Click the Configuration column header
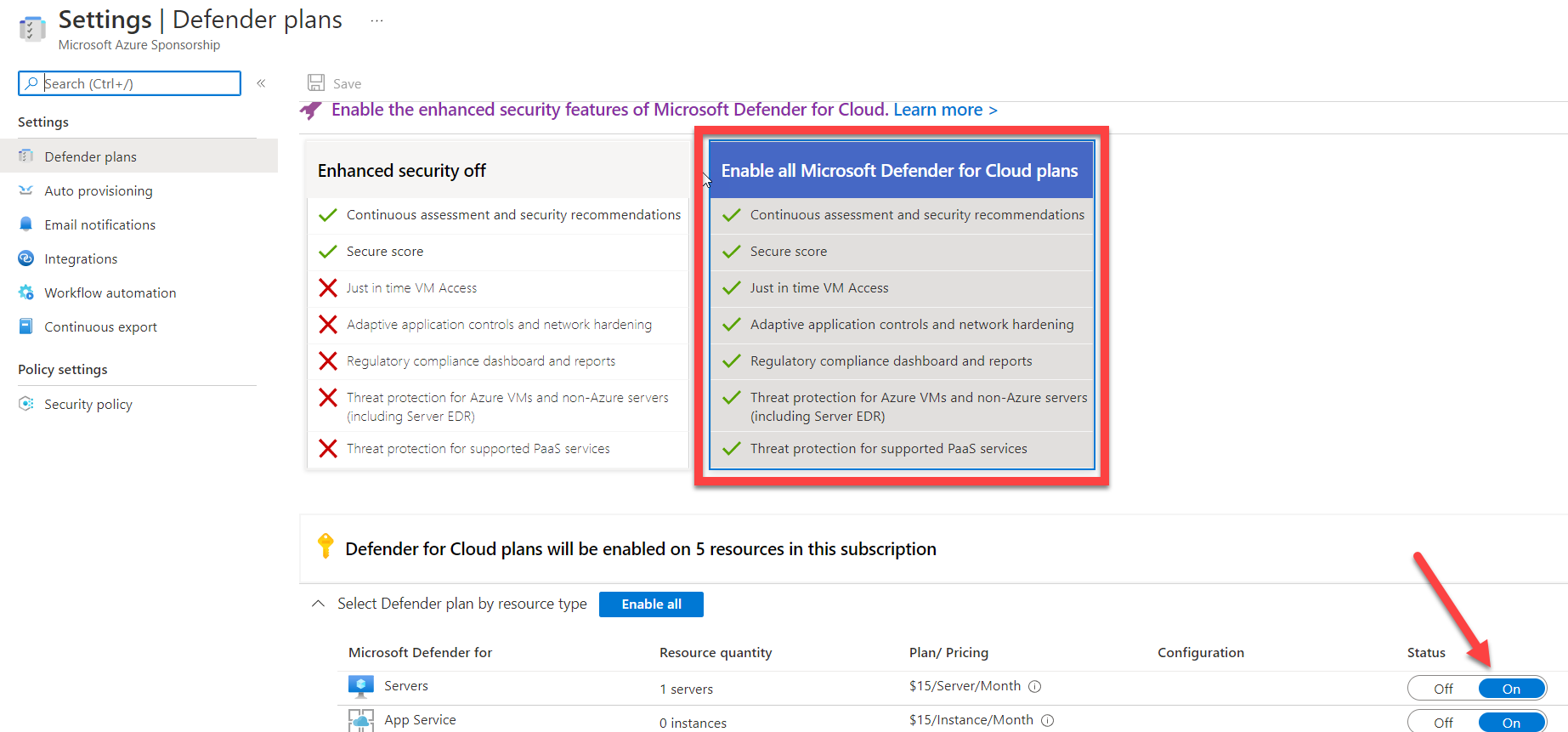 (1201, 653)
